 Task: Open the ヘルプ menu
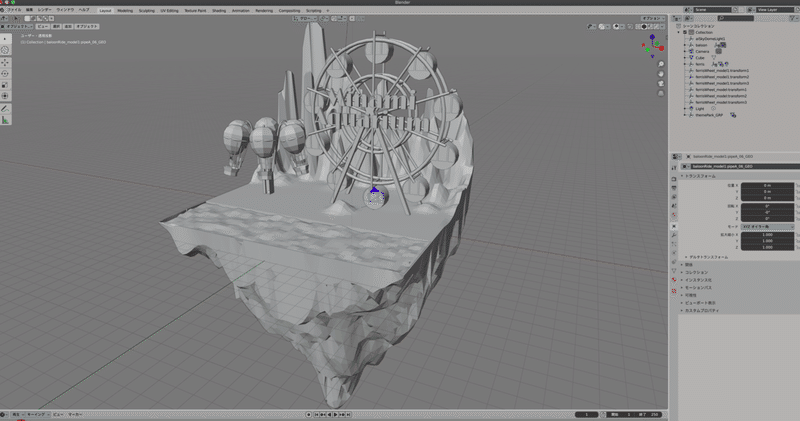click(x=83, y=10)
